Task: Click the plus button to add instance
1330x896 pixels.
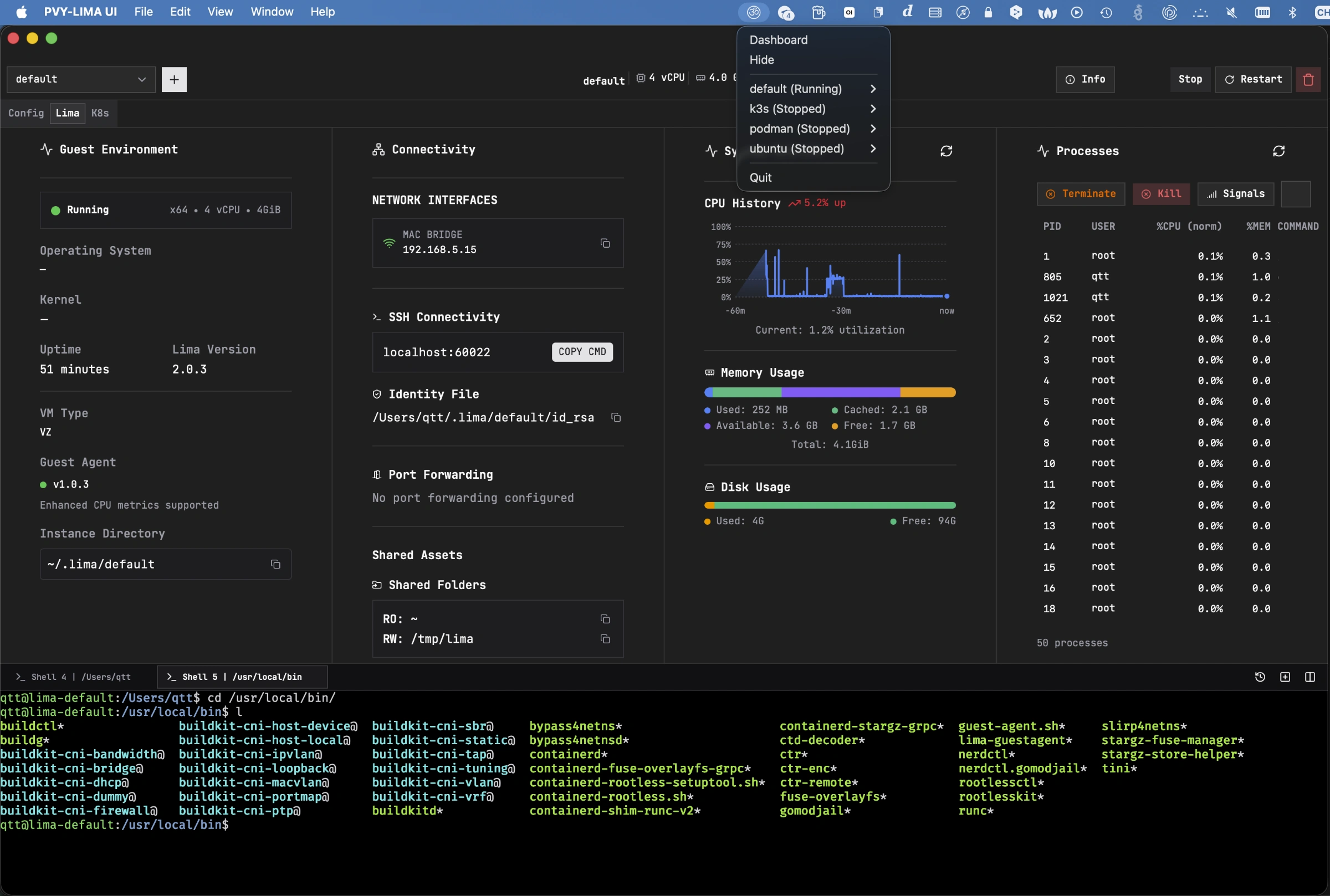Action: tap(174, 79)
